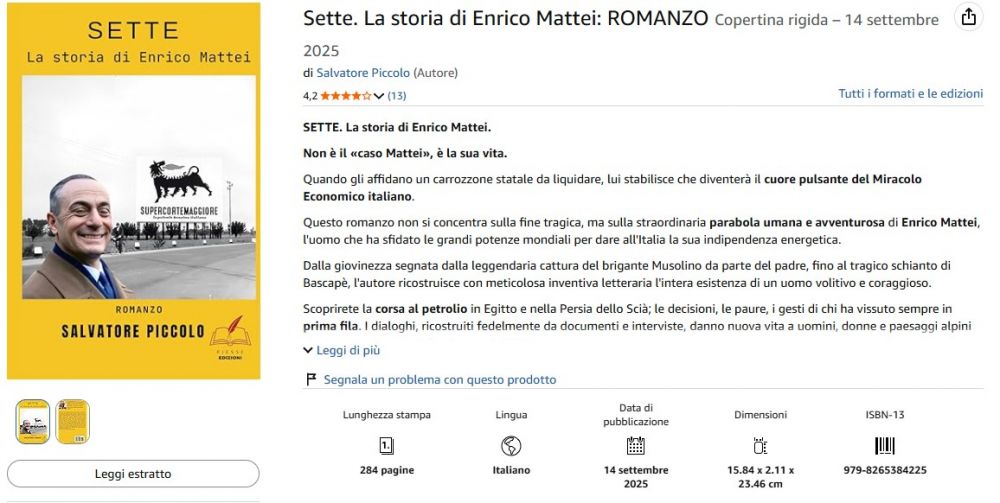Click the publication date calendar icon
The width and height of the screenshot is (1000, 503).
636,446
